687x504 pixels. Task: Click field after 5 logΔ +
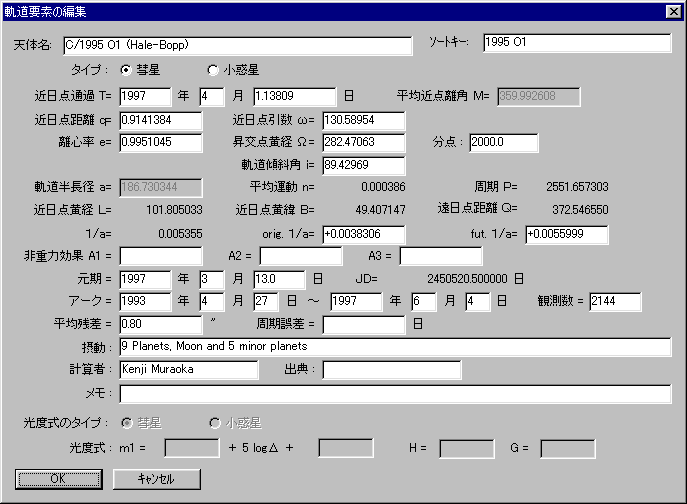(346, 448)
